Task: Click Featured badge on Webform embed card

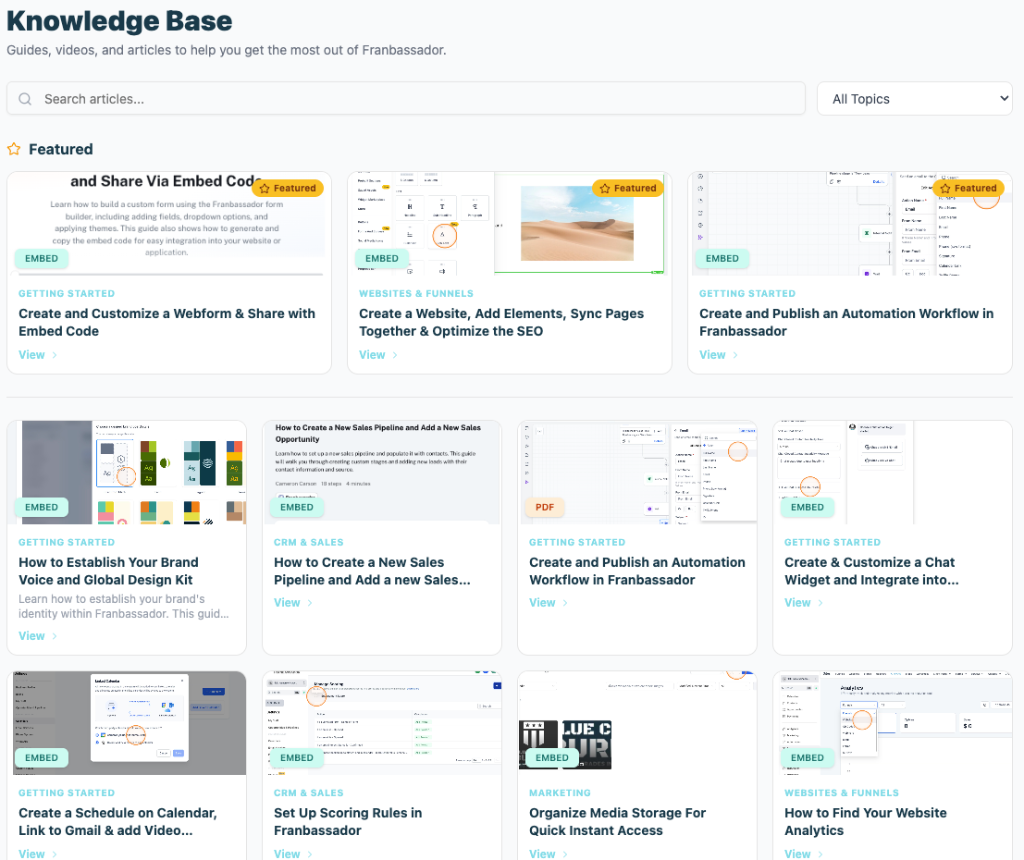Action: [288, 188]
